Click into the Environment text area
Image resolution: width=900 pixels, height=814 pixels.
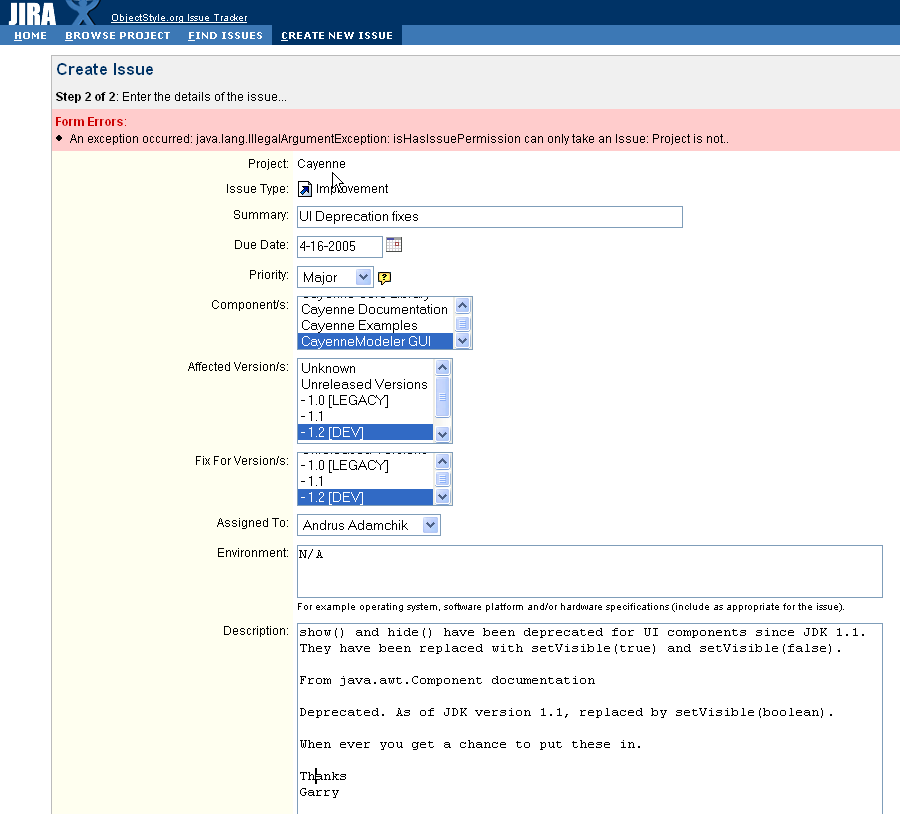coord(589,572)
